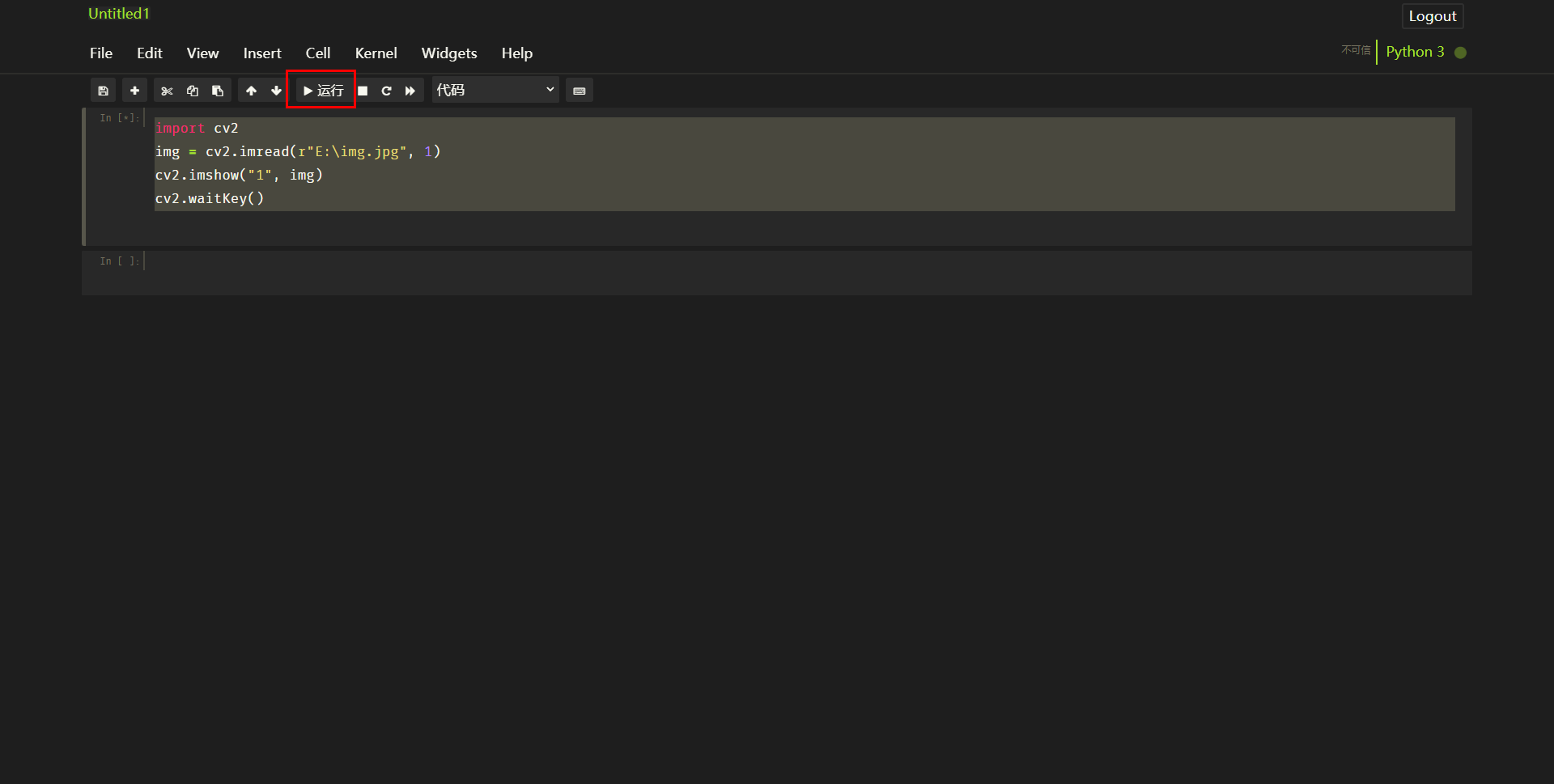Open the File menu
The height and width of the screenshot is (784, 1554).
101,53
